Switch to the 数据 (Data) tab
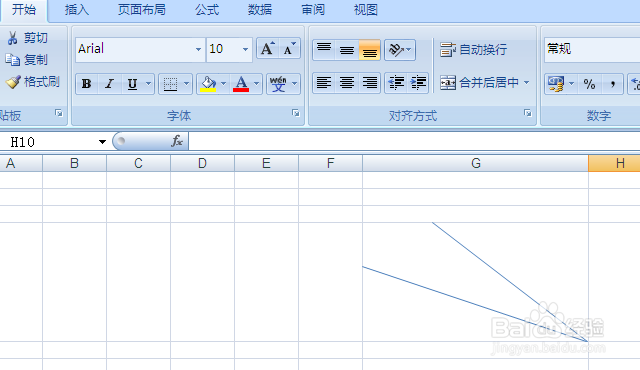This screenshot has height=370, width=640. coord(260,10)
